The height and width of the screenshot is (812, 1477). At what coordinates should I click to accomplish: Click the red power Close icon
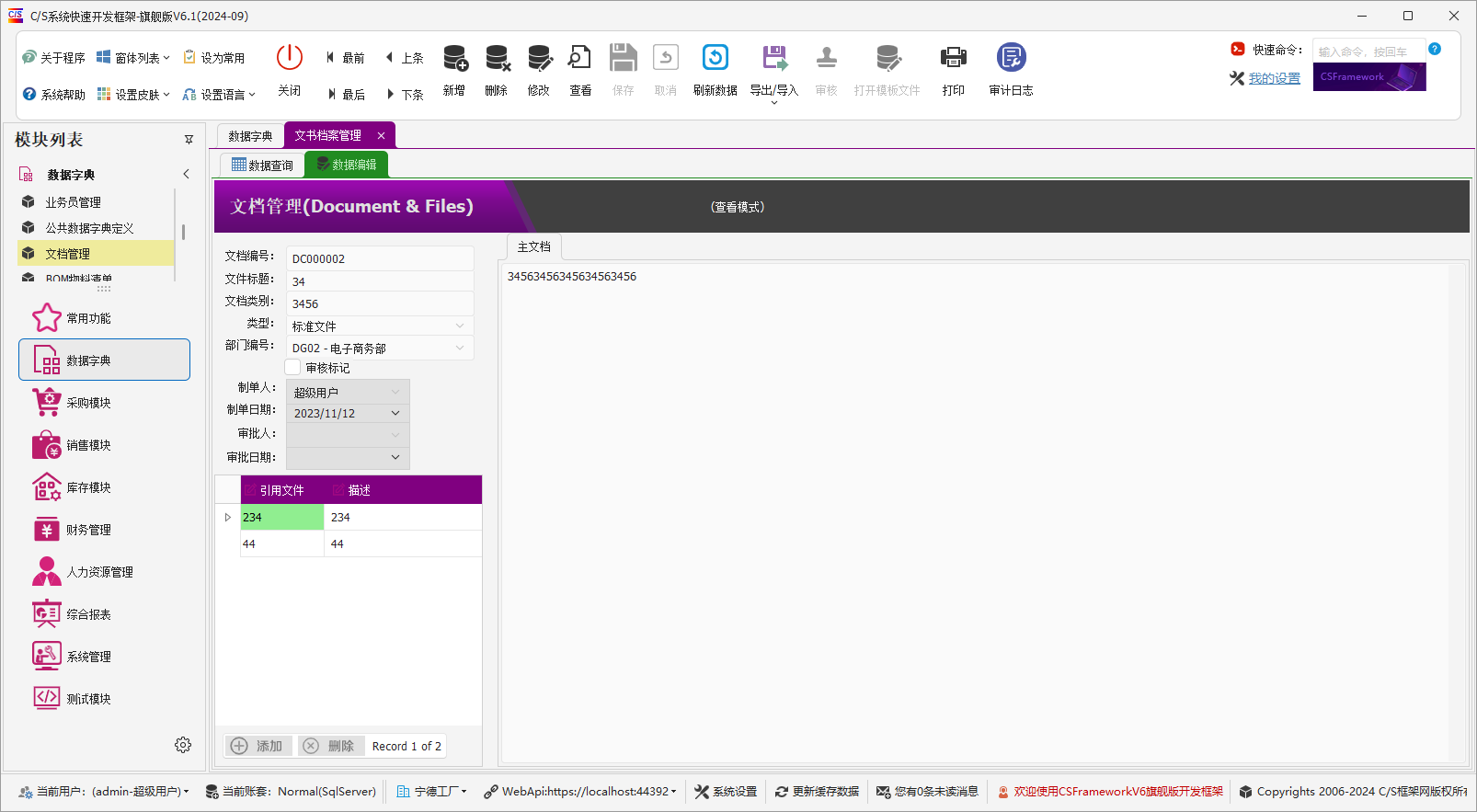[x=290, y=58]
